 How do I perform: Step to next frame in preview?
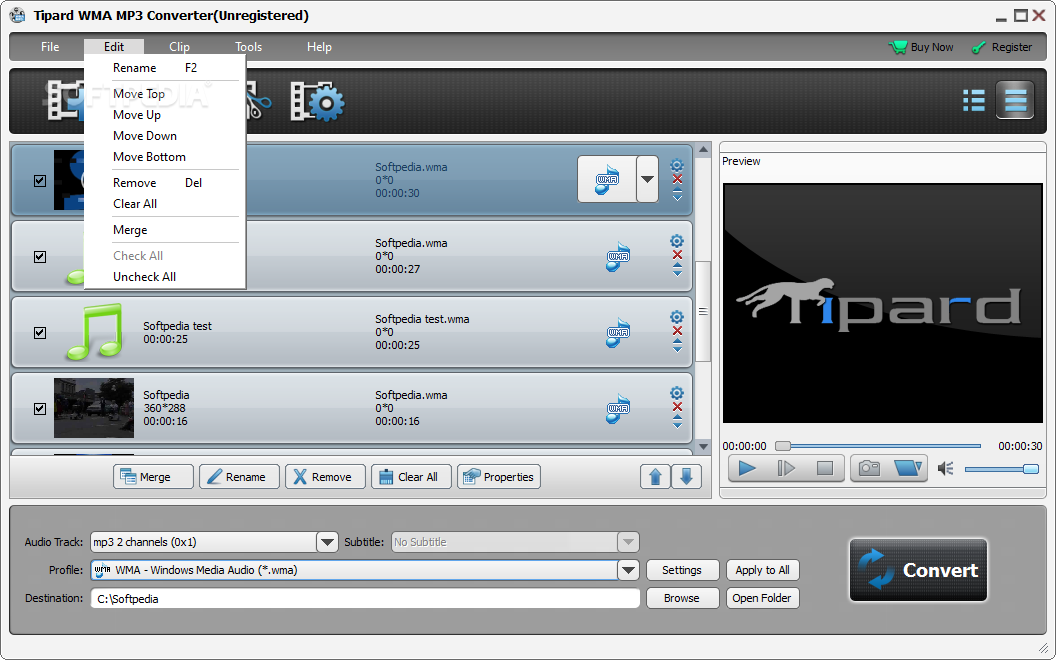[x=786, y=468]
